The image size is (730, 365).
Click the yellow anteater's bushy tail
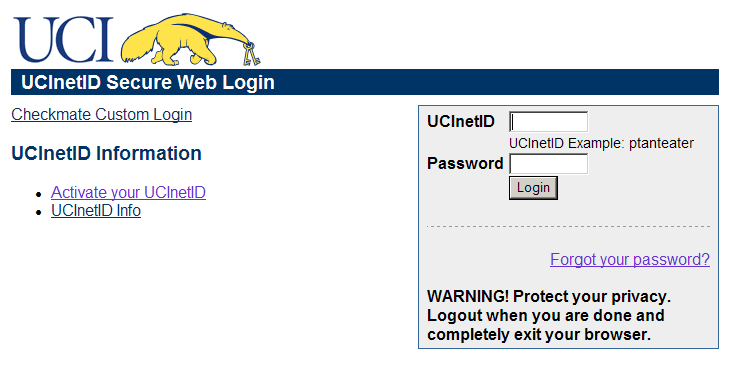tap(140, 45)
